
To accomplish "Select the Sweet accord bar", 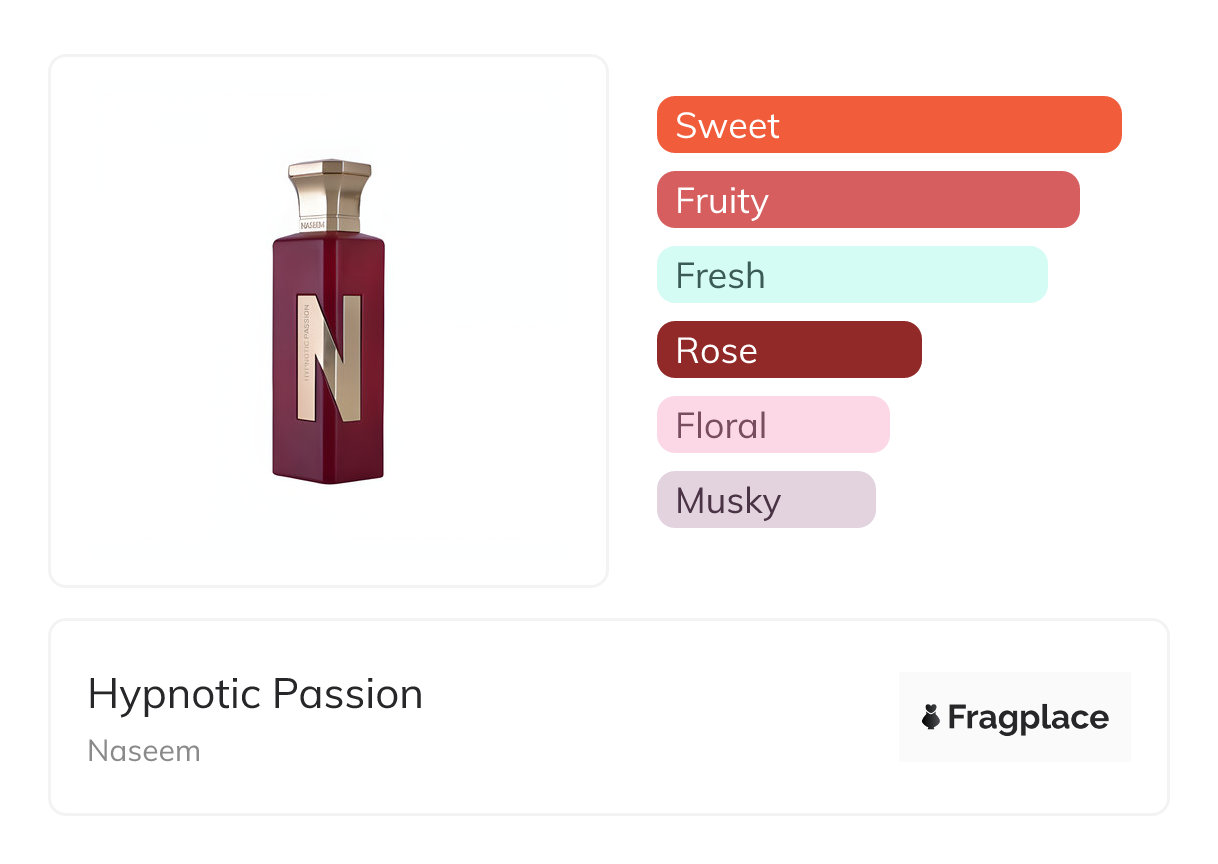I will (x=888, y=125).
